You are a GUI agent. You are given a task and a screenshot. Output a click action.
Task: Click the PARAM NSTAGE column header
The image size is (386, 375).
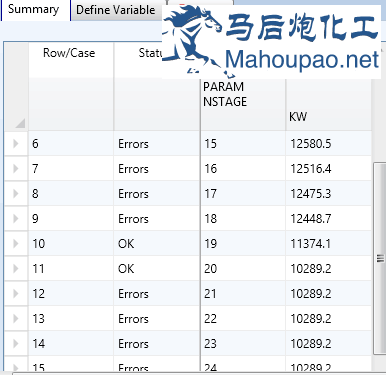click(x=243, y=104)
